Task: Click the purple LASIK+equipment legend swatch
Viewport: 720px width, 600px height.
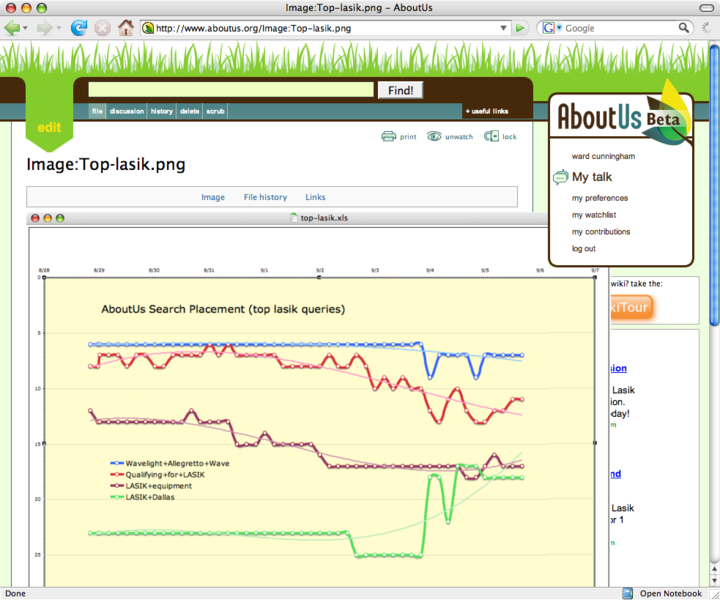Action: pyautogui.click(x=117, y=486)
